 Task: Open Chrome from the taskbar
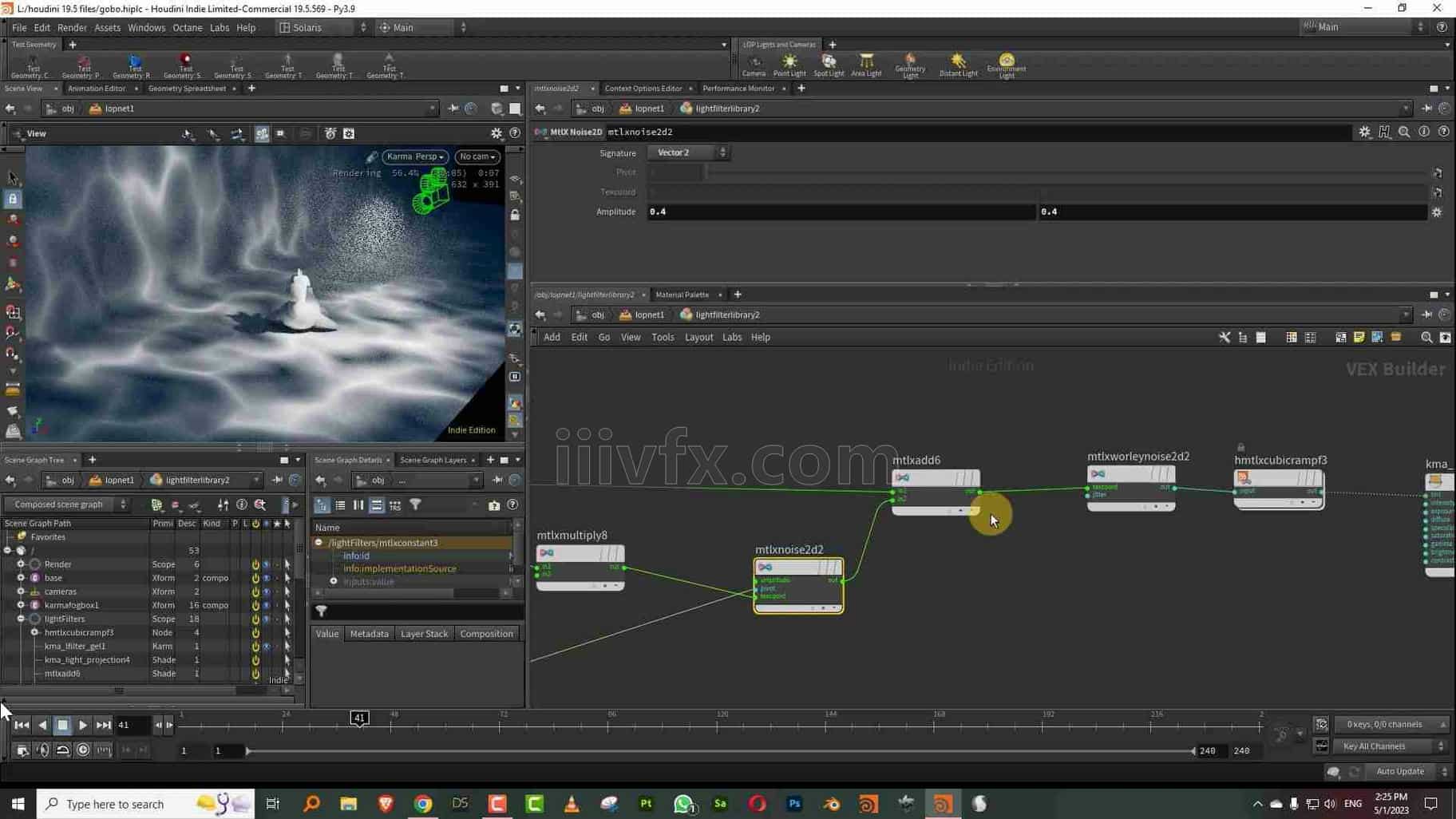point(423,804)
